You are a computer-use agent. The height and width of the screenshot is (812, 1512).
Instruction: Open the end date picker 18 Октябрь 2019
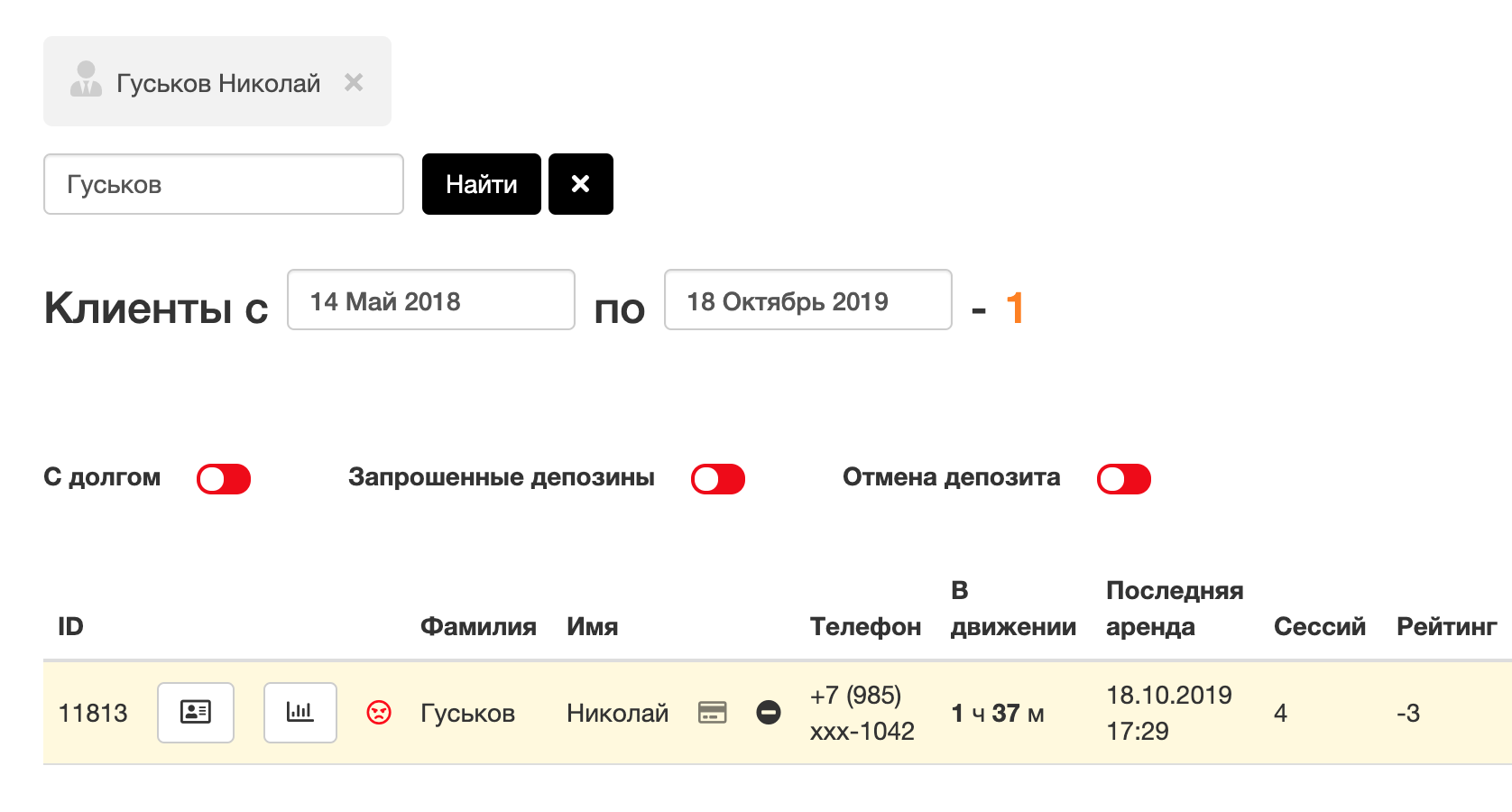coord(808,300)
